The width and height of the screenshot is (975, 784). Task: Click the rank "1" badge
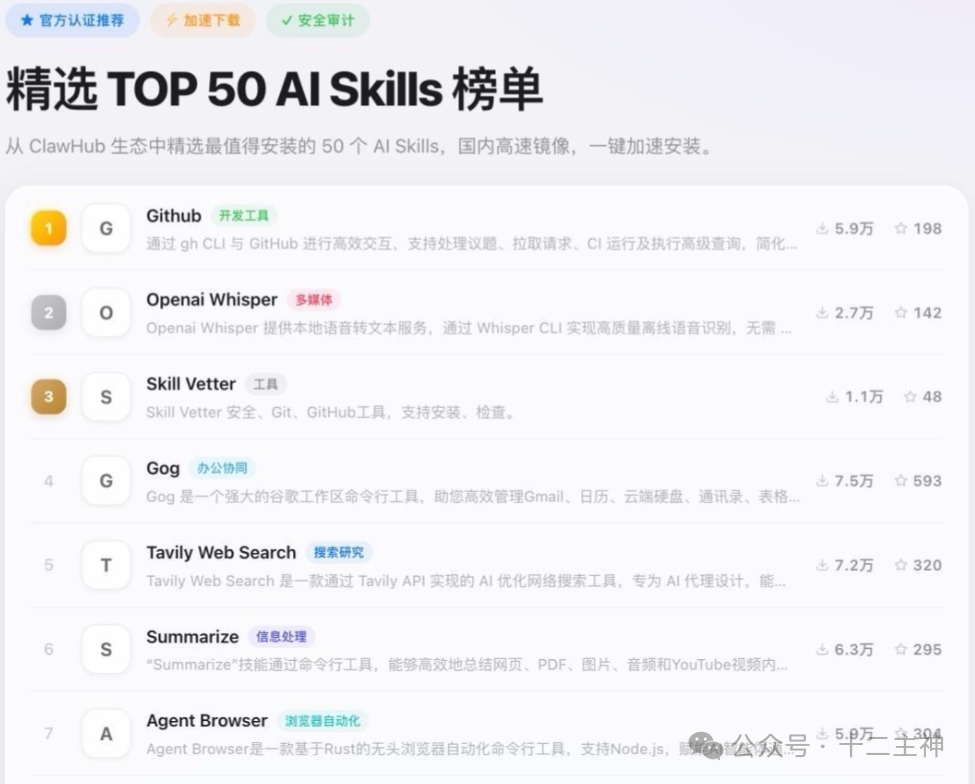[48, 228]
